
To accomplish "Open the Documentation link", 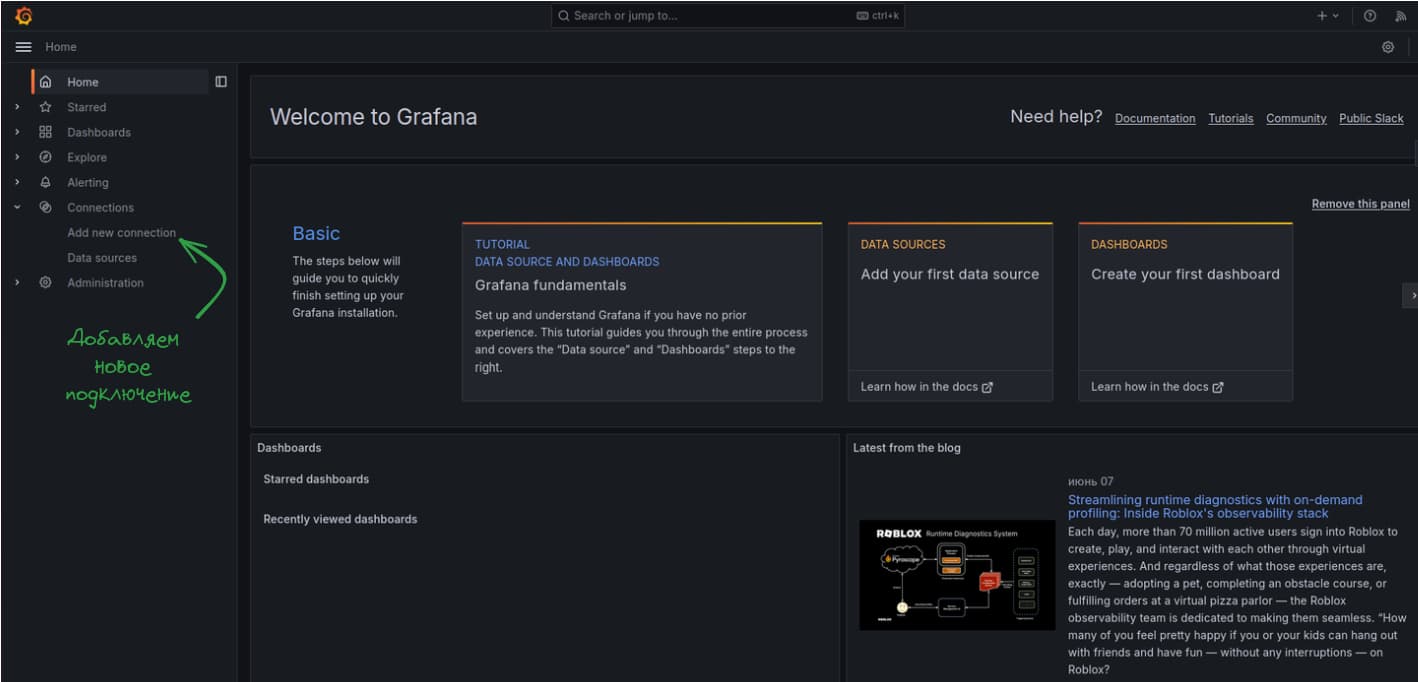I will coord(1155,118).
